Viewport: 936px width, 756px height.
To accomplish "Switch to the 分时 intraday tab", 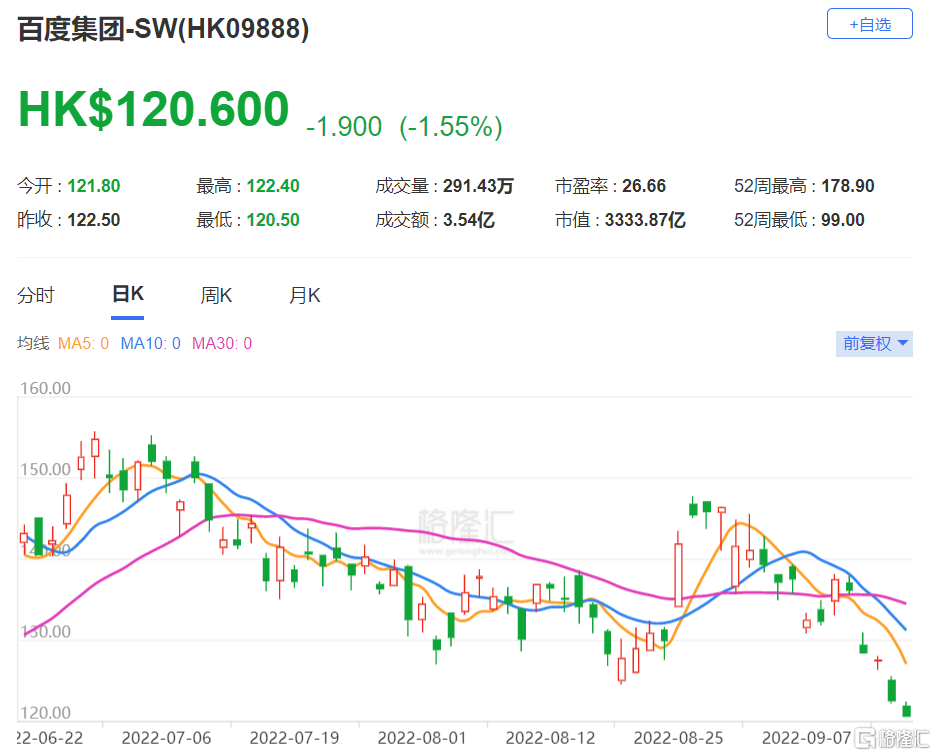I will pyautogui.click(x=38, y=295).
